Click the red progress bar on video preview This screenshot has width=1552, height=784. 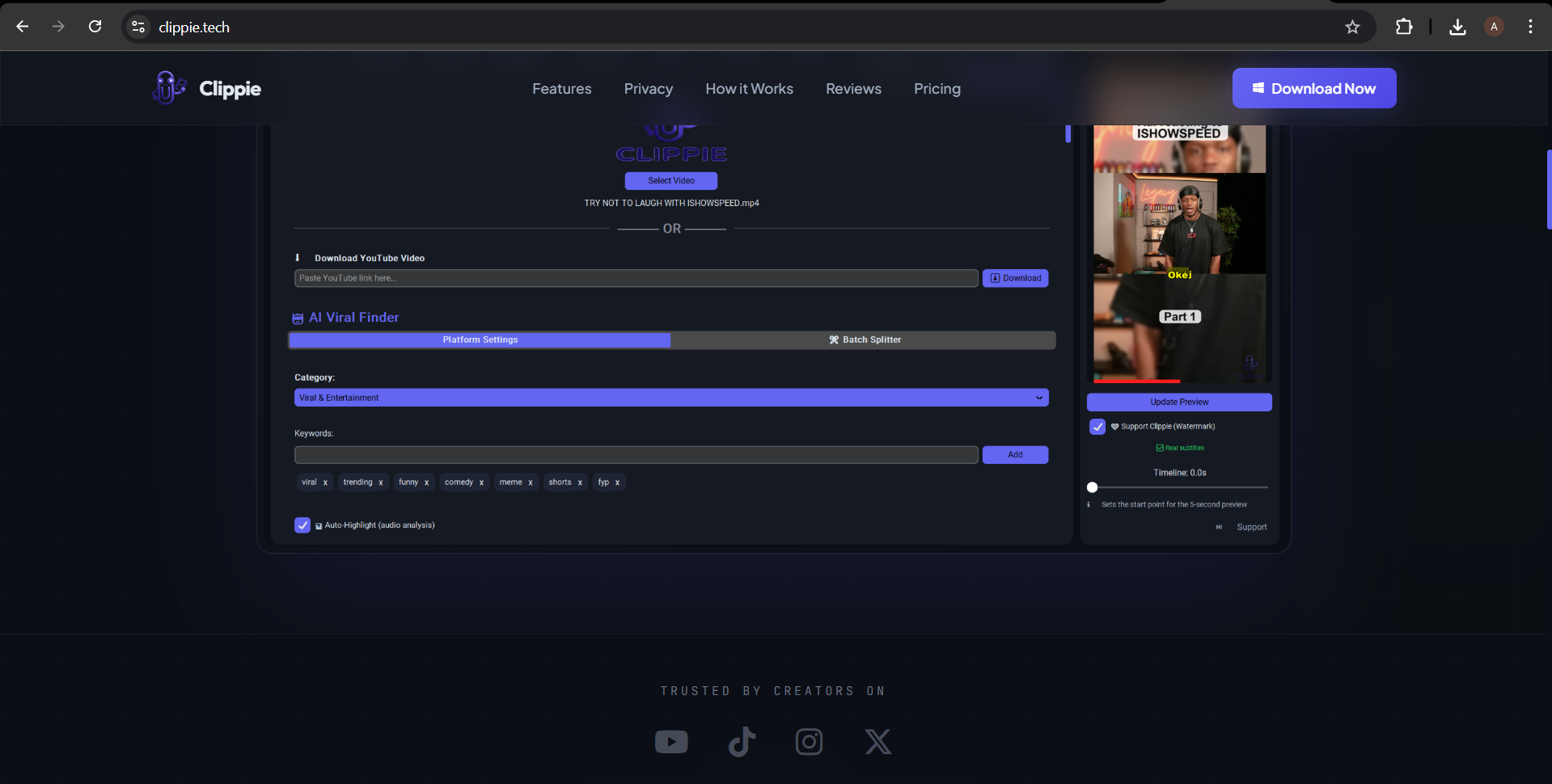click(1136, 381)
